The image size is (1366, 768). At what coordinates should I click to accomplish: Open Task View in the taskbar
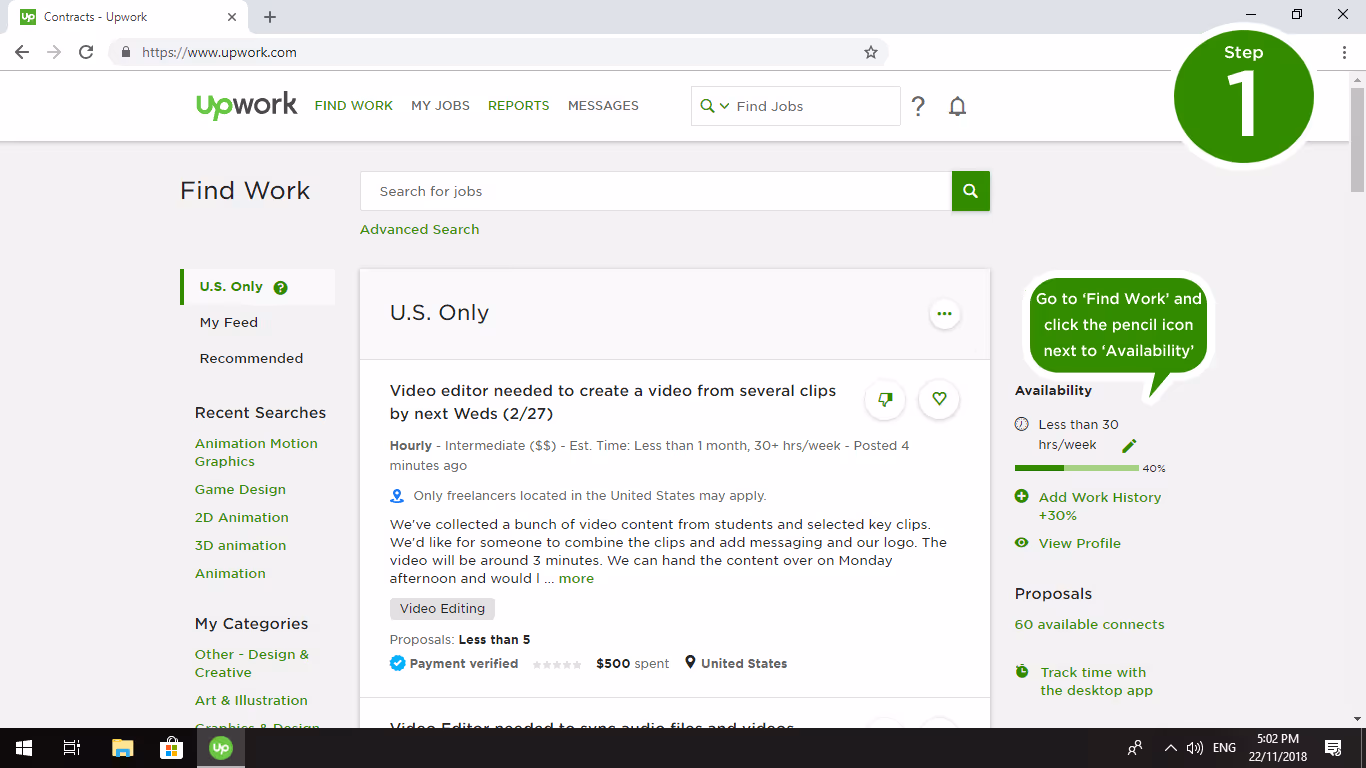[72, 748]
